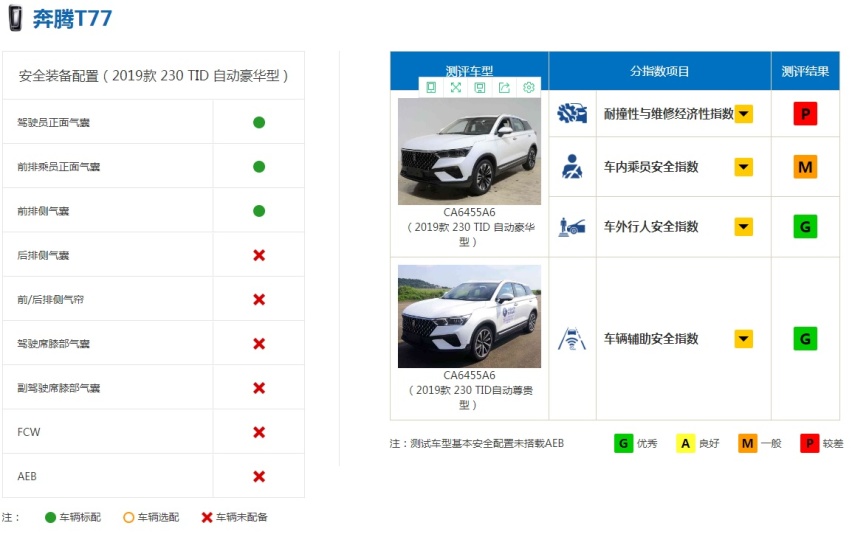Click the 分指数项目 column header

[660, 71]
